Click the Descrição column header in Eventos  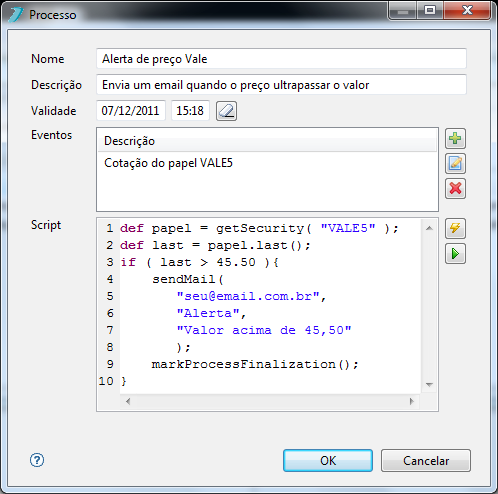pyautogui.click(x=267, y=141)
